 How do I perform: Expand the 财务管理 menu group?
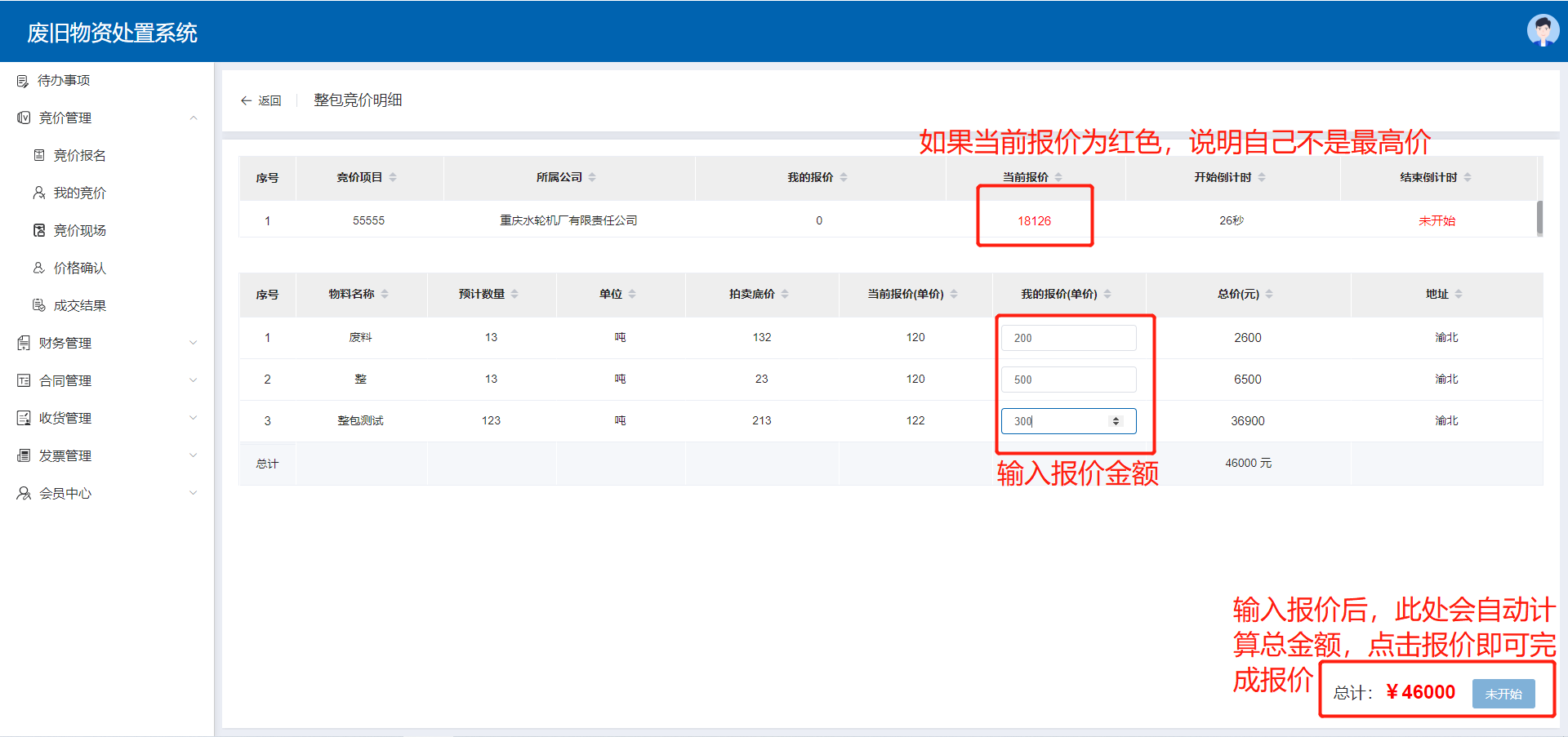[x=194, y=343]
